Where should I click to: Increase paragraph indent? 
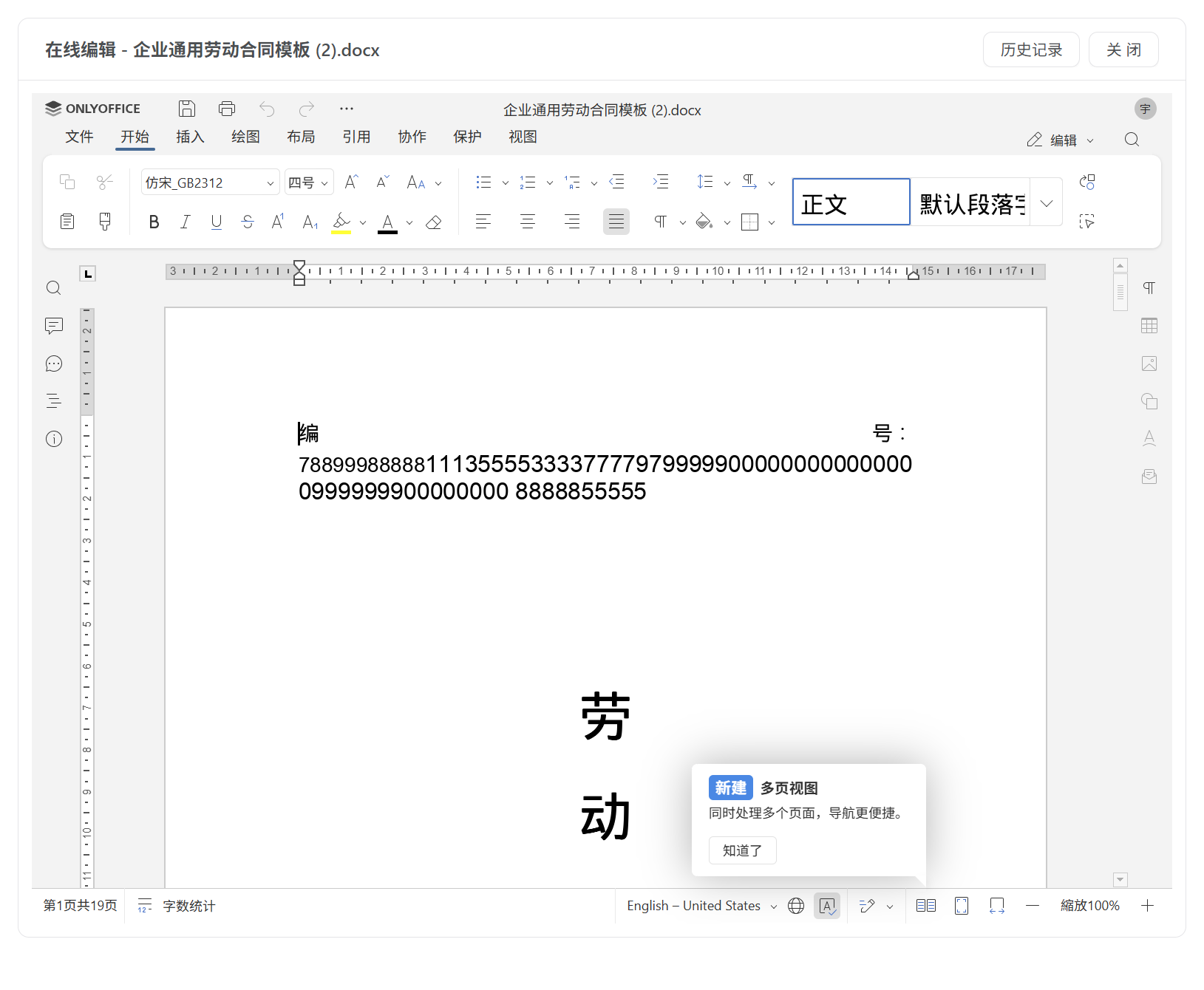661,182
